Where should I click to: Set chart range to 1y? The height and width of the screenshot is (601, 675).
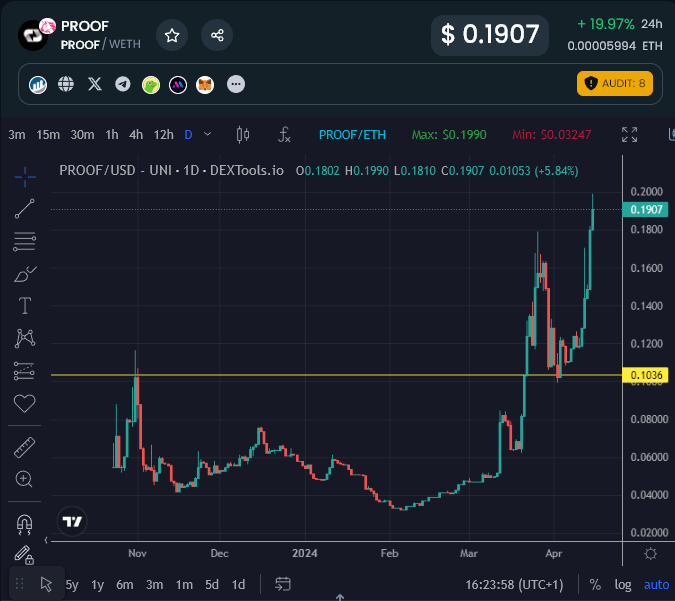pos(98,585)
